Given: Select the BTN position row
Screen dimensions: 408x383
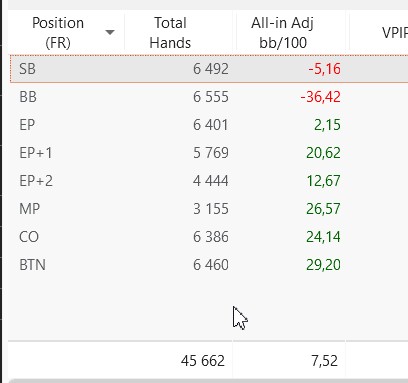Looking at the screenshot, I should (209, 265).
